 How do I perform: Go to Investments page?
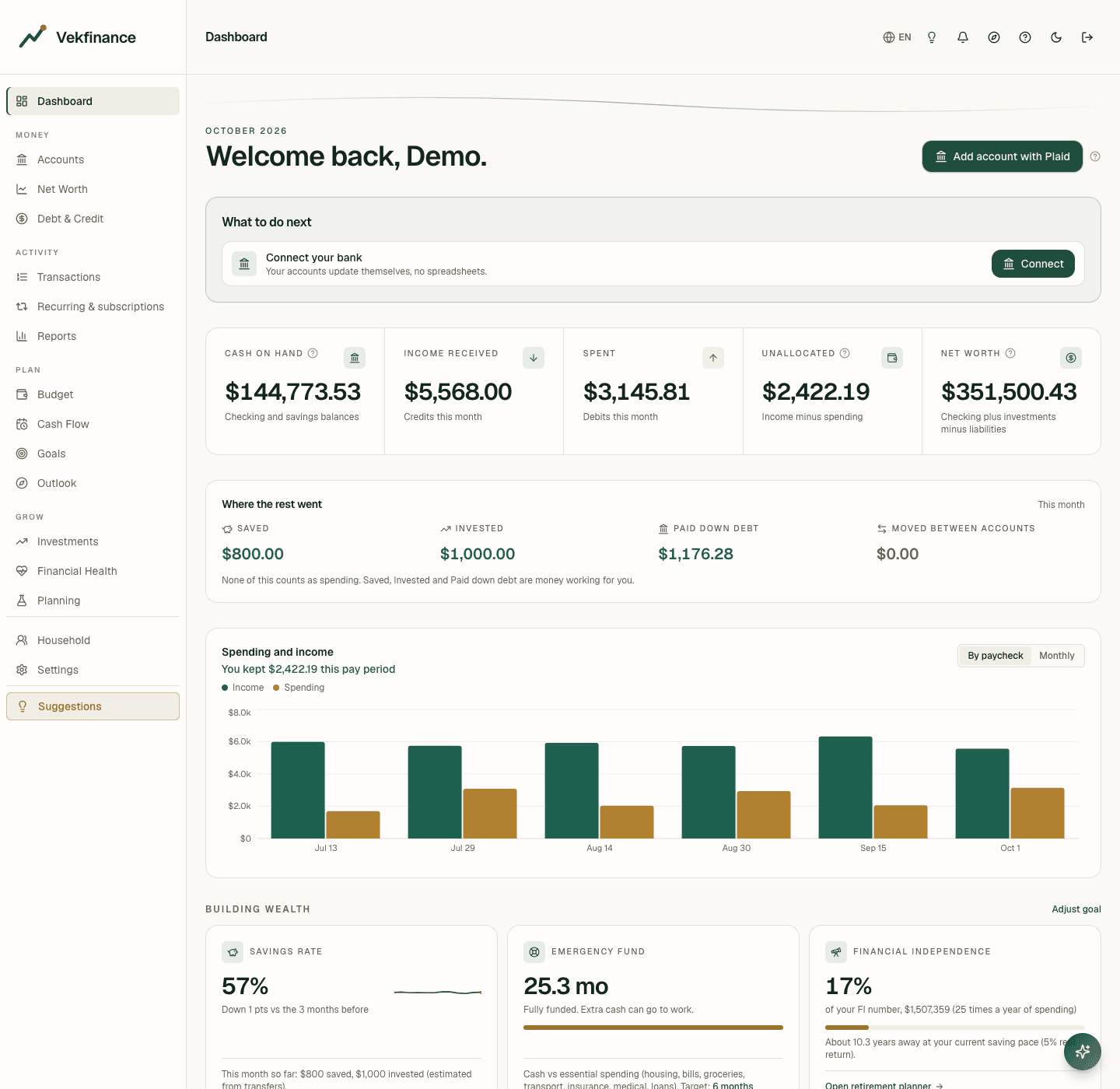[x=93, y=541]
